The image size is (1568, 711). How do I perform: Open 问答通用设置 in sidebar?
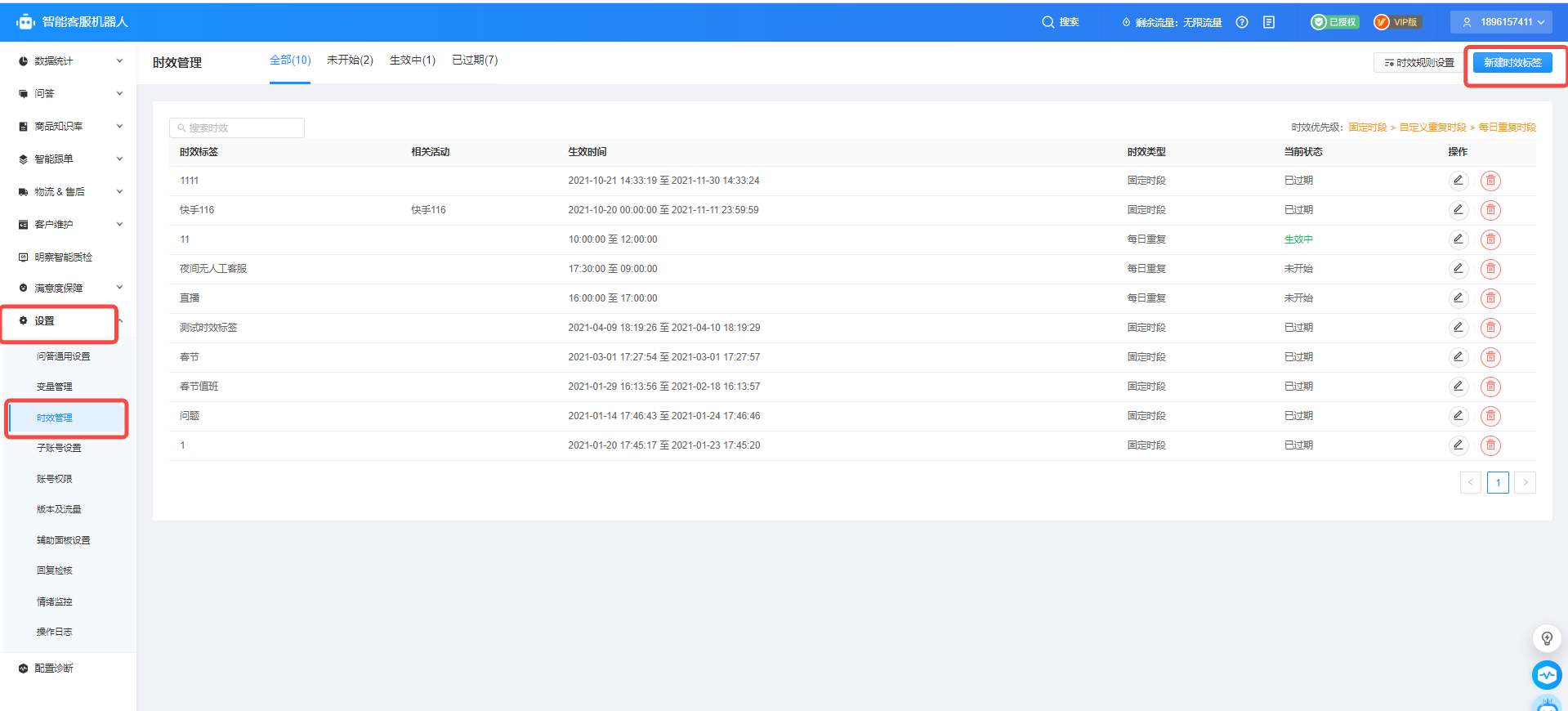click(x=64, y=356)
